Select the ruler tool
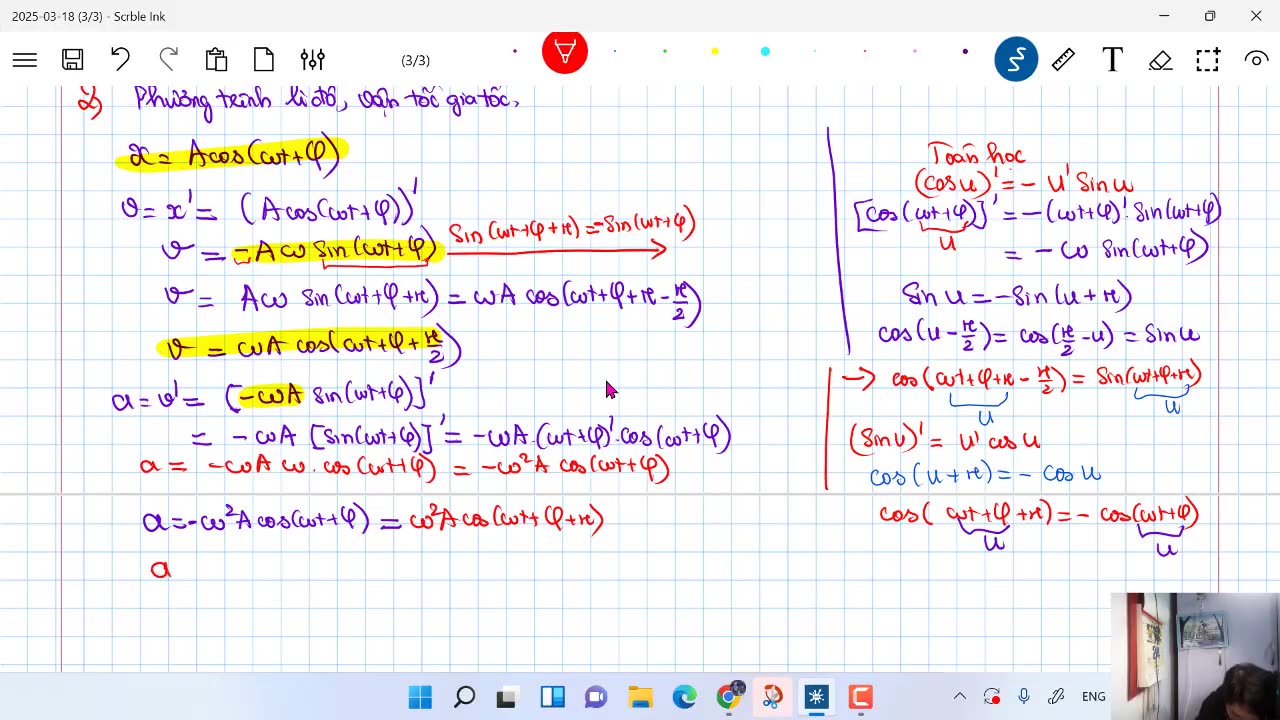Image resolution: width=1280 pixels, height=720 pixels. click(1063, 60)
